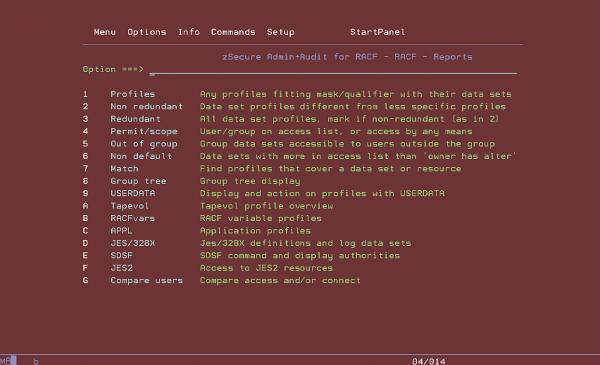
Task: Select option 3 Redundant
Action: point(135,119)
